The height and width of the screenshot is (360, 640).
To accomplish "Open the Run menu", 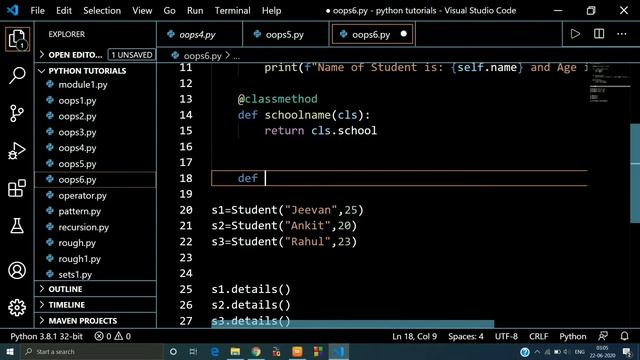I will [x=195, y=11].
